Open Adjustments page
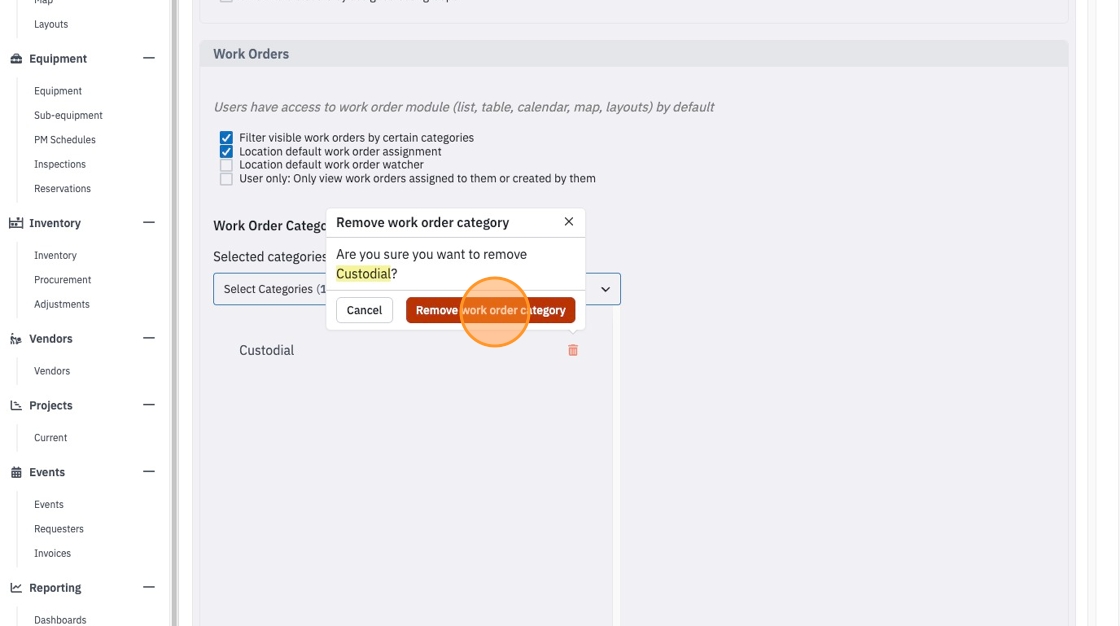 (62, 304)
